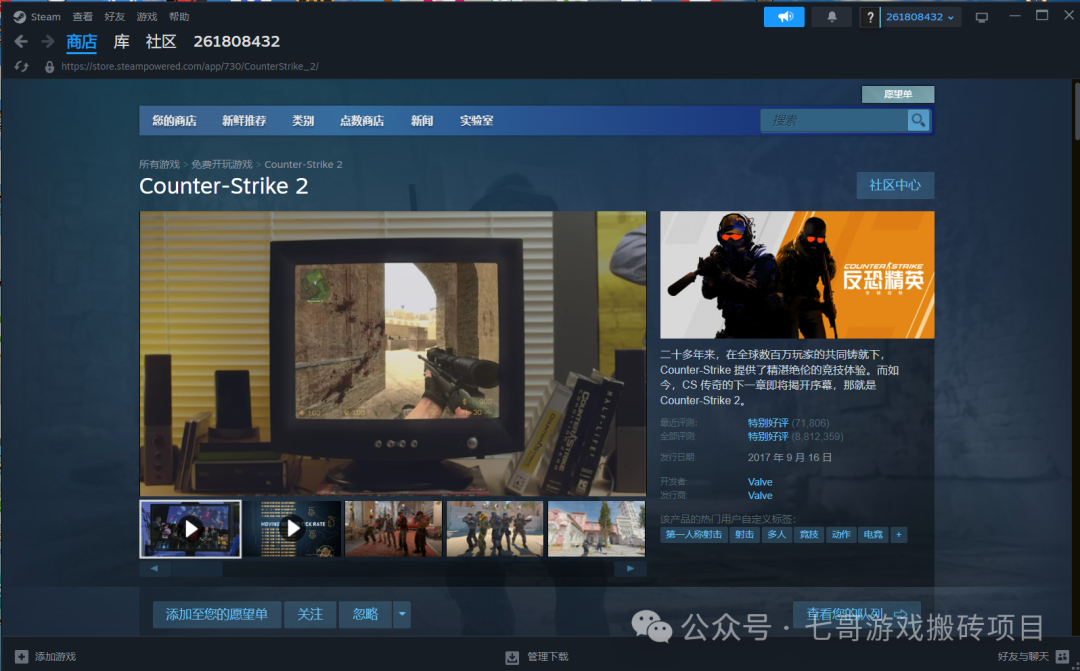Viewport: 1080px width, 671px height.
Task: Open the 261808432 account dropdown
Action: [920, 17]
